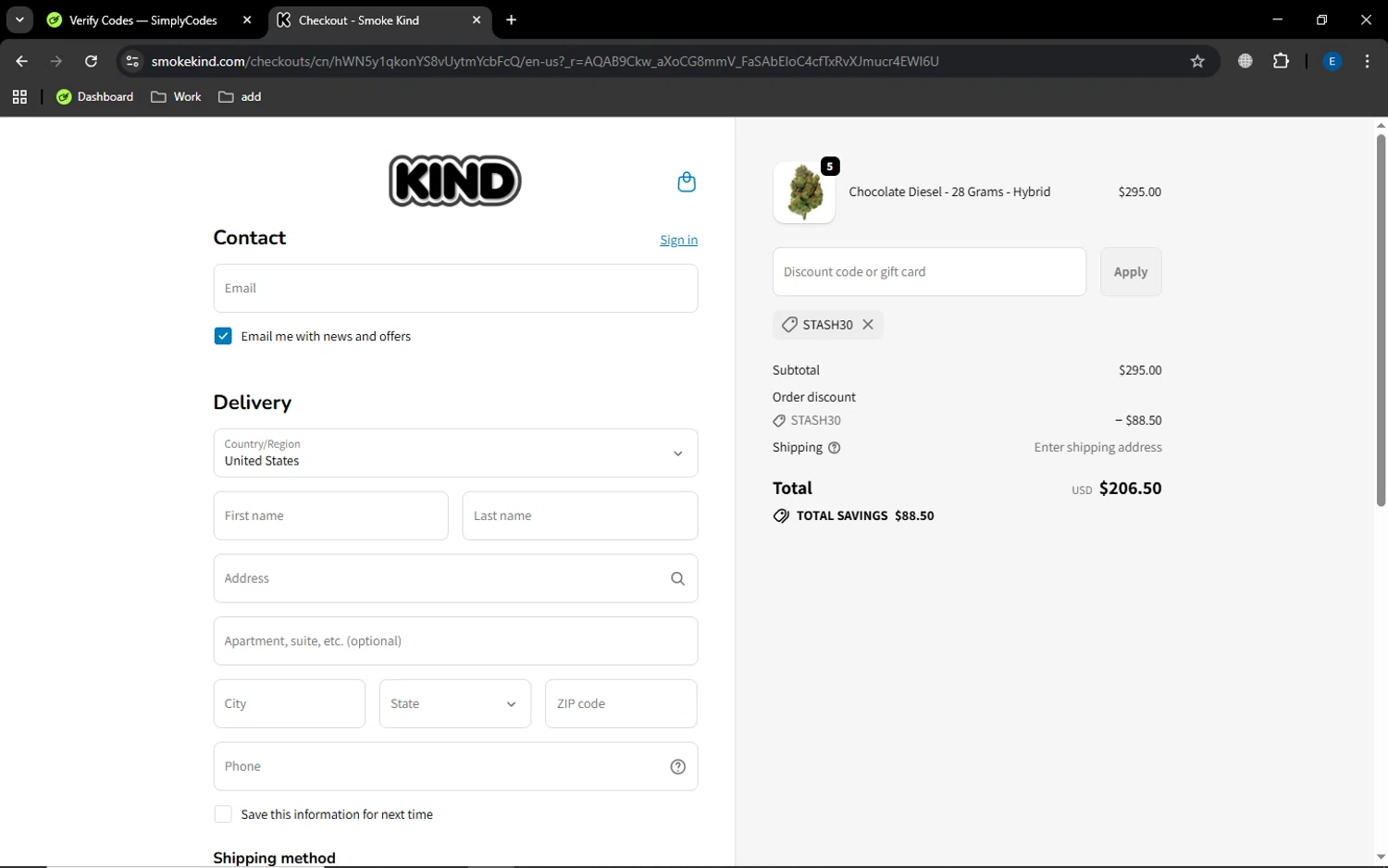The width and height of the screenshot is (1388, 868).
Task: Click the browser address bar URL
Action: click(x=545, y=61)
